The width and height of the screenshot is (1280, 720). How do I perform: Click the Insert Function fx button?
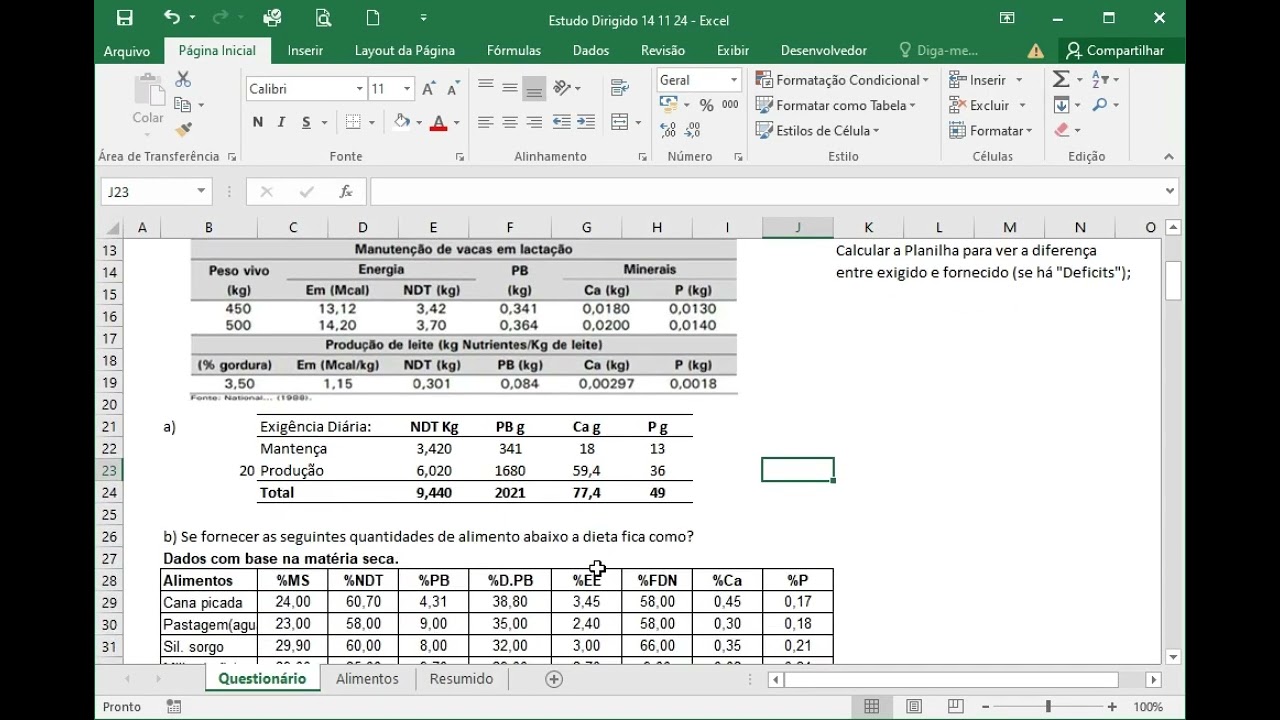pos(346,191)
